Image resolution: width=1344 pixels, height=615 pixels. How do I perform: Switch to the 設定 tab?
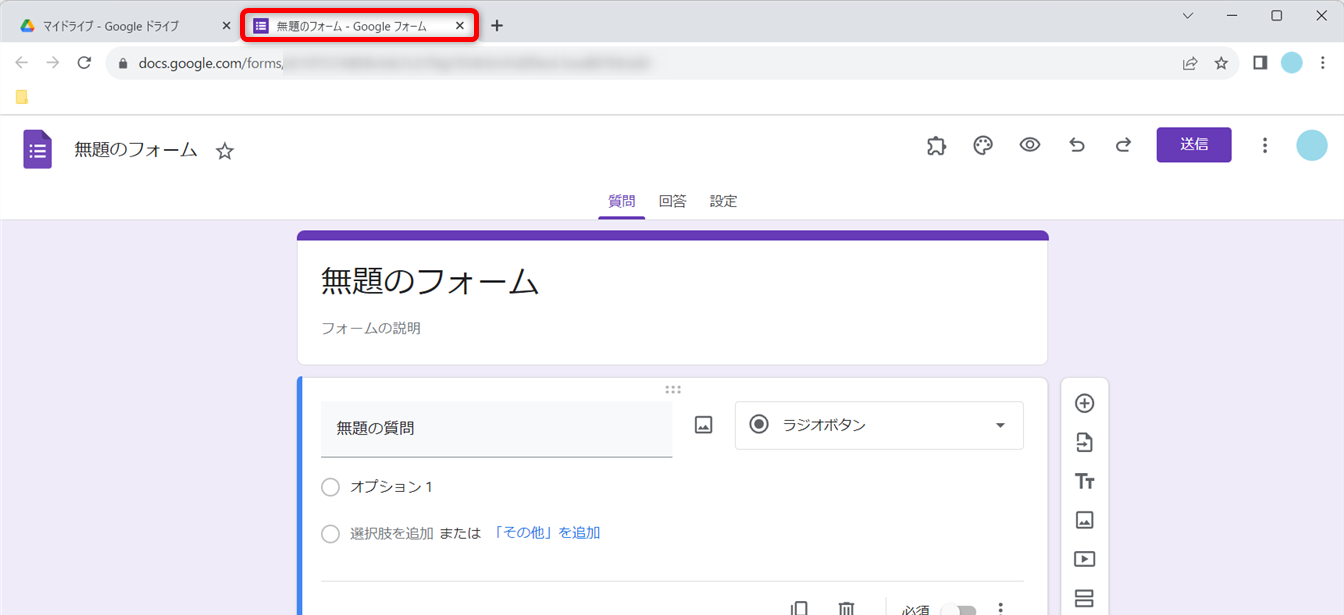[x=723, y=201]
